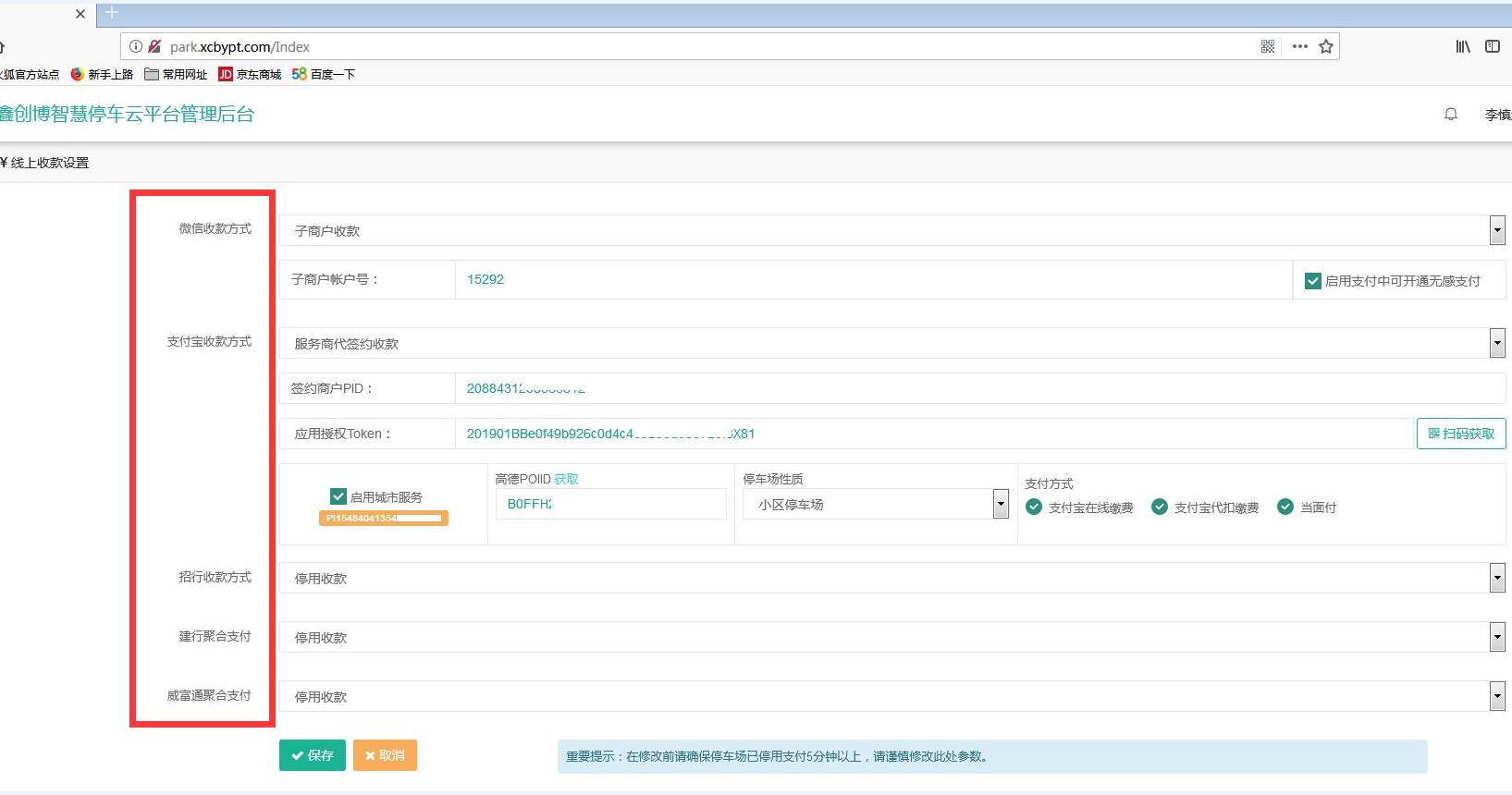Close the current browser tab
This screenshot has height=795, width=1512.
(80, 14)
